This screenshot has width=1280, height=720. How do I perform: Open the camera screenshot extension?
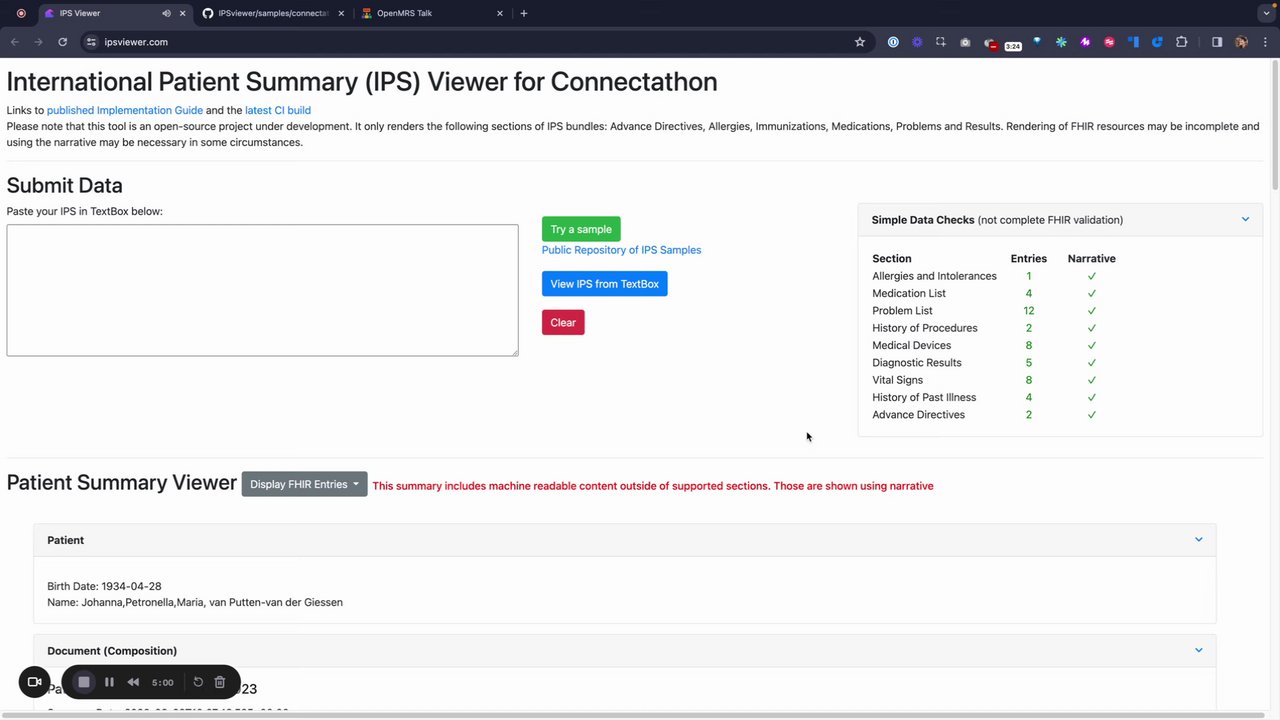click(965, 42)
